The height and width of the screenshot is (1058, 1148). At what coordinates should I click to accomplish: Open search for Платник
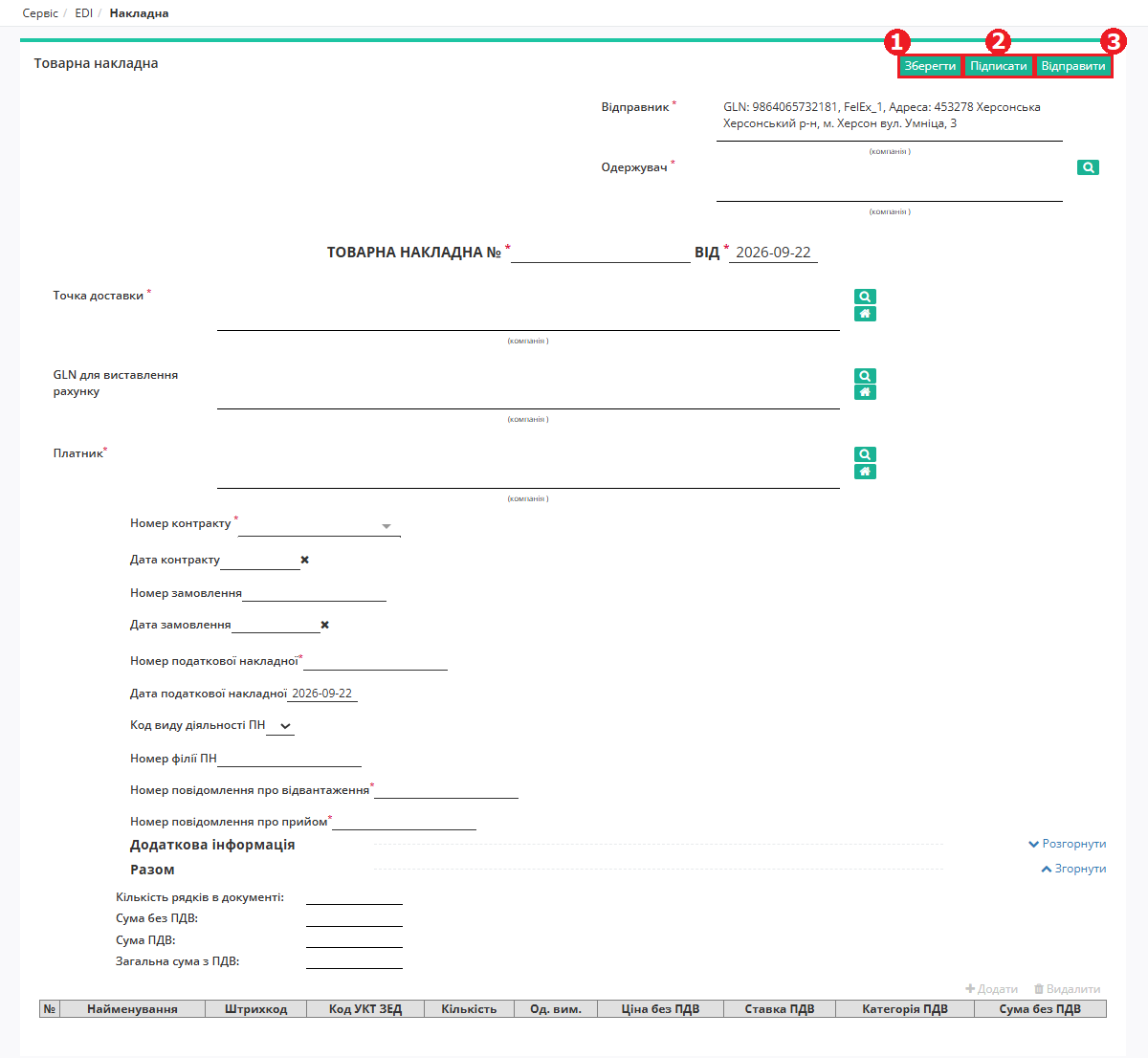tap(865, 454)
